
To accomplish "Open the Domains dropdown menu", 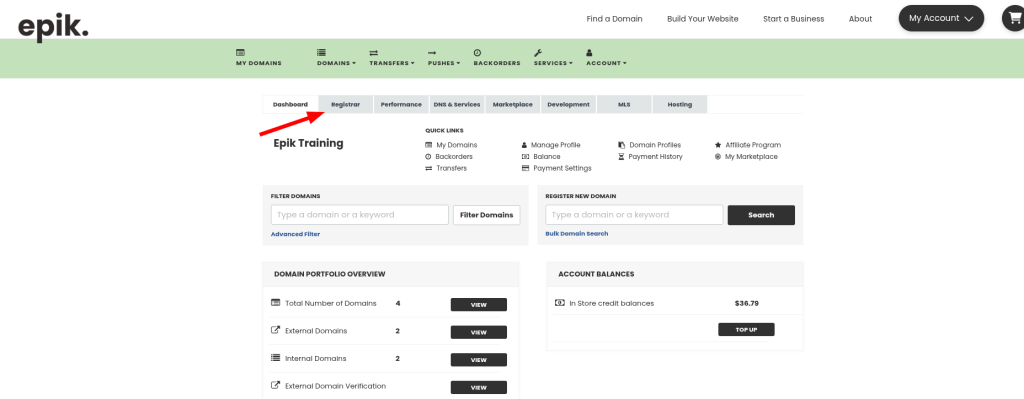I will 336,63.
